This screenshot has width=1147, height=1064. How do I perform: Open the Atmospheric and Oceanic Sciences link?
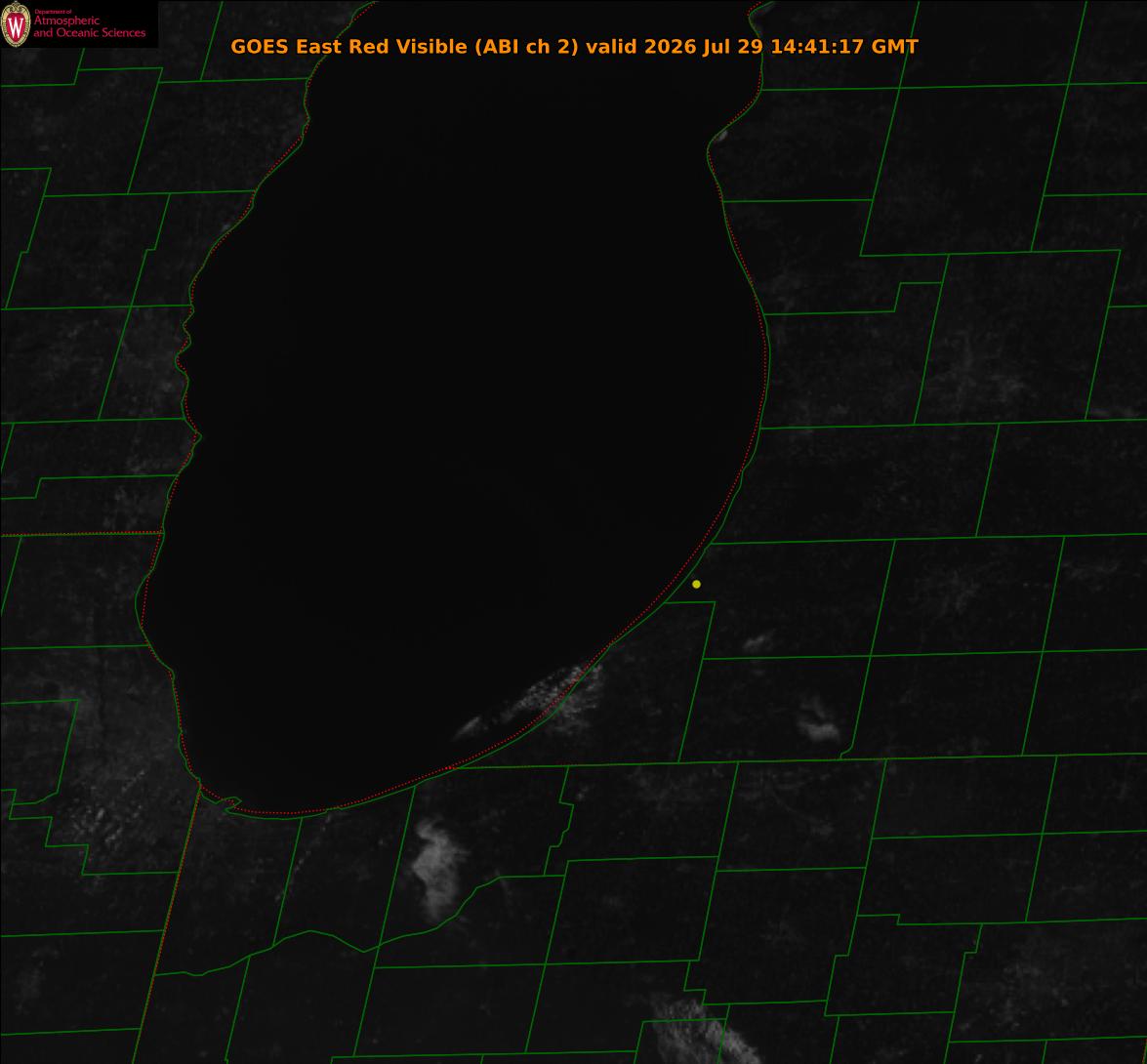(89, 26)
